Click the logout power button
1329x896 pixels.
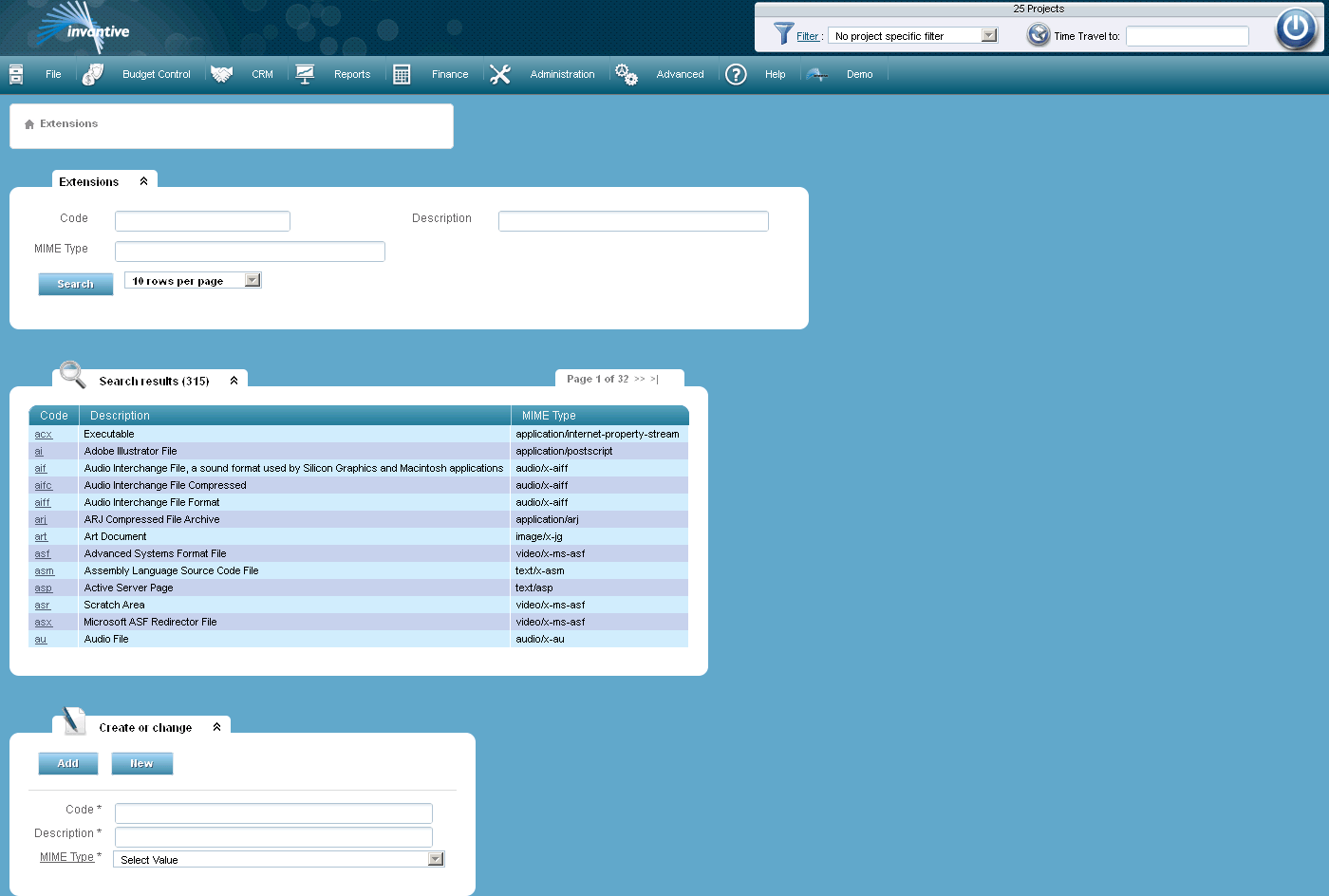[1295, 28]
